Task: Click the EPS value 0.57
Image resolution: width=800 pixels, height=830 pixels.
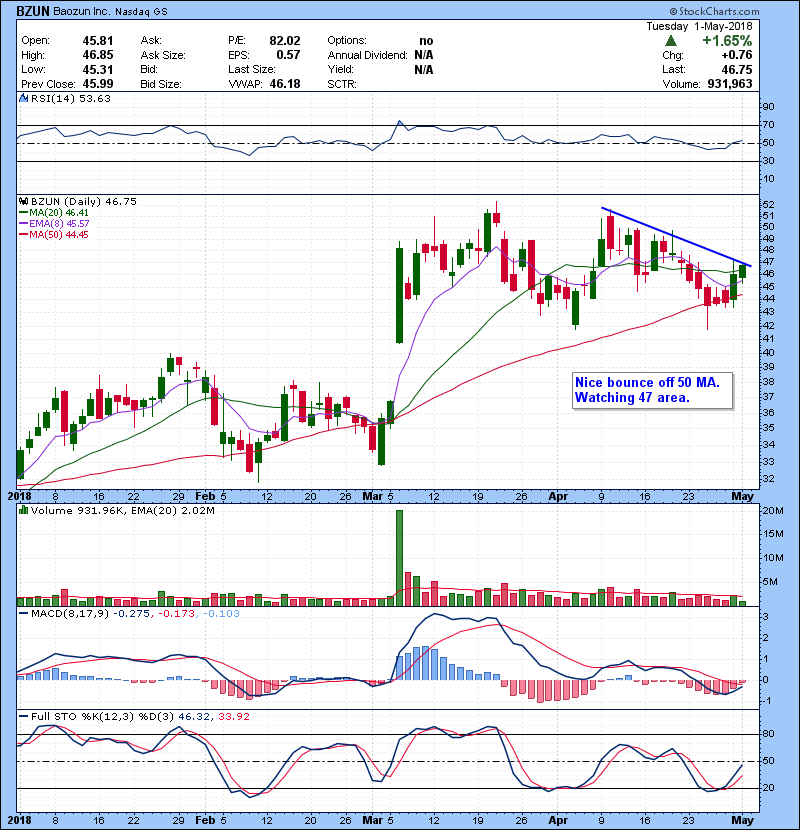Action: coord(289,55)
